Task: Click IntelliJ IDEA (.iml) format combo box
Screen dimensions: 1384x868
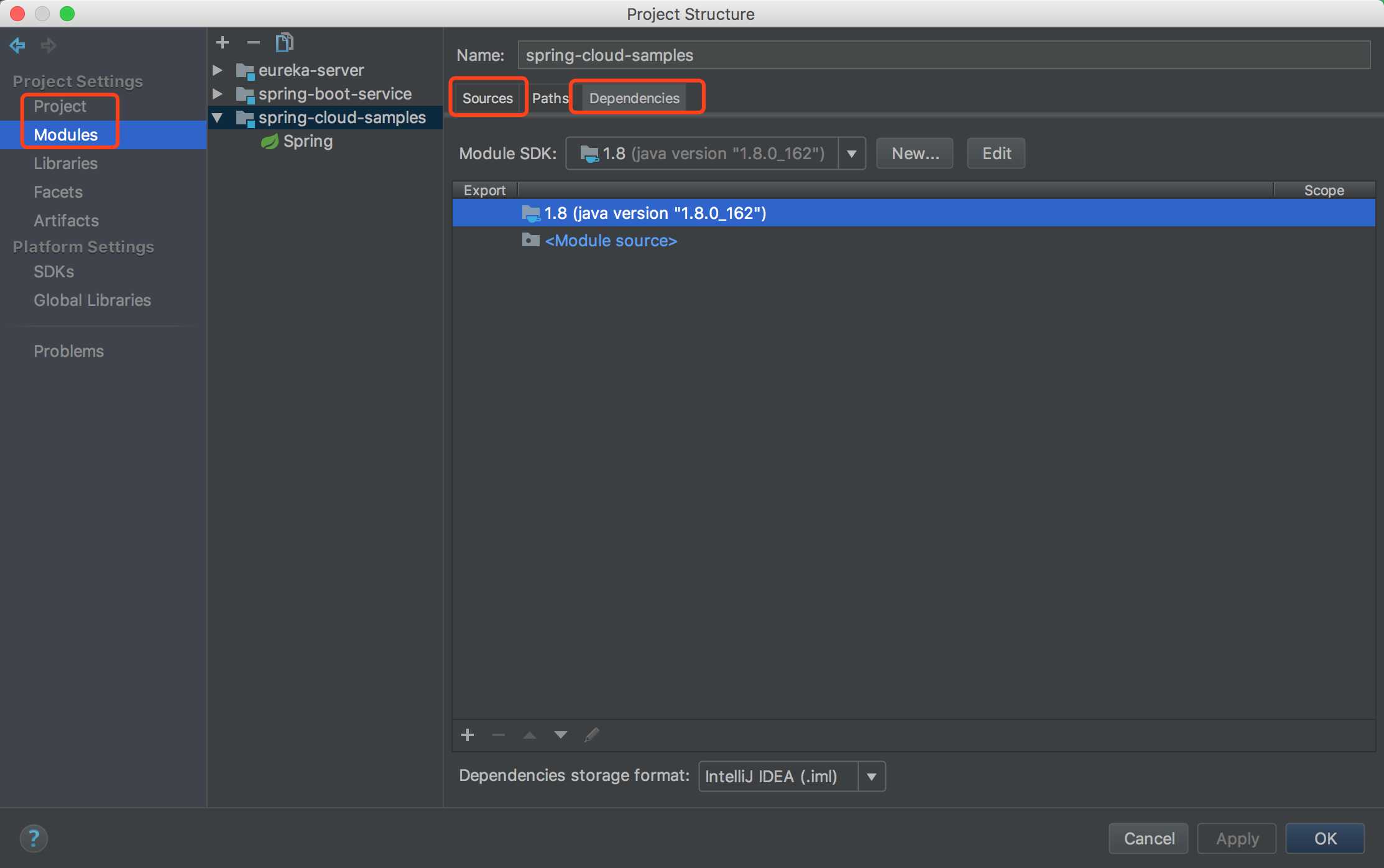Action: pos(792,777)
